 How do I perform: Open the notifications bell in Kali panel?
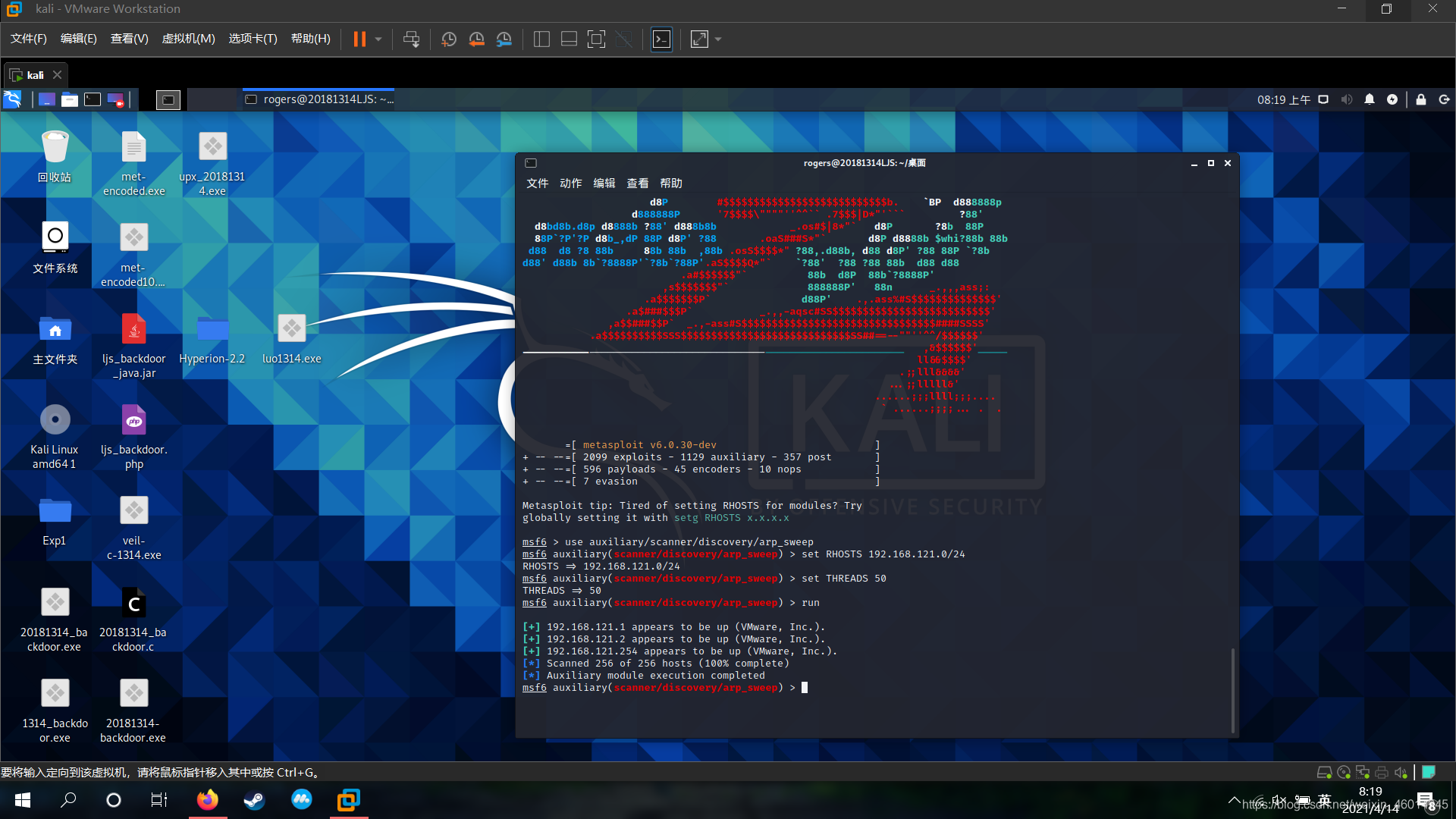(x=1370, y=99)
